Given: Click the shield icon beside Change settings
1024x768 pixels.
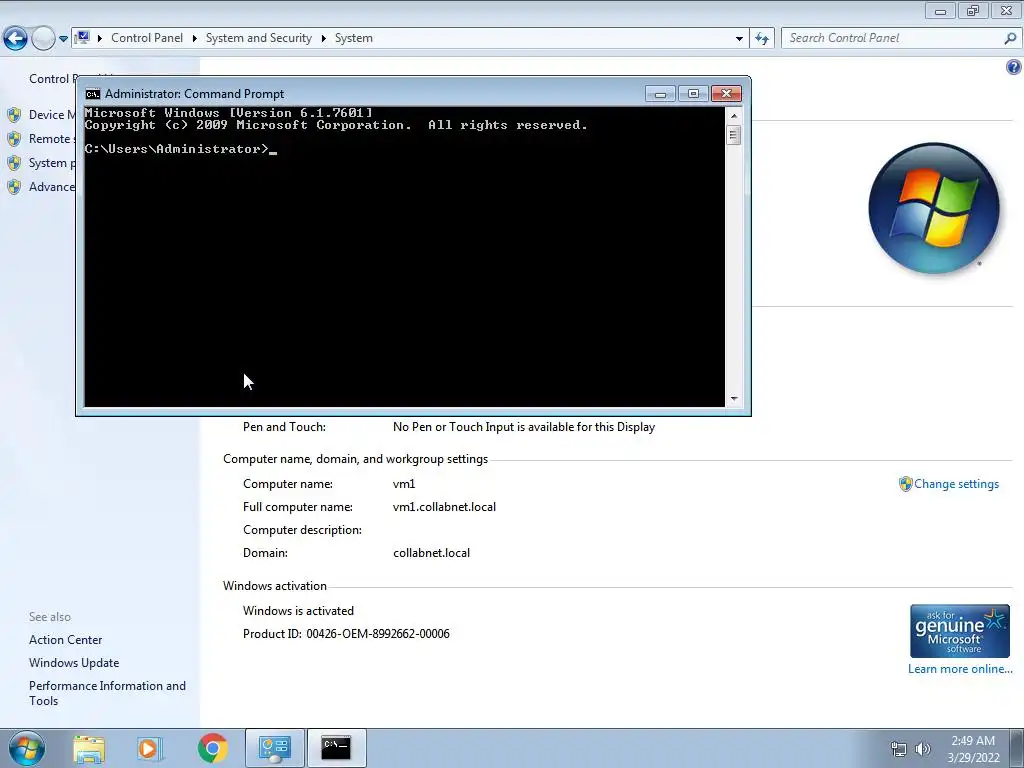Looking at the screenshot, I should pyautogui.click(x=905, y=484).
